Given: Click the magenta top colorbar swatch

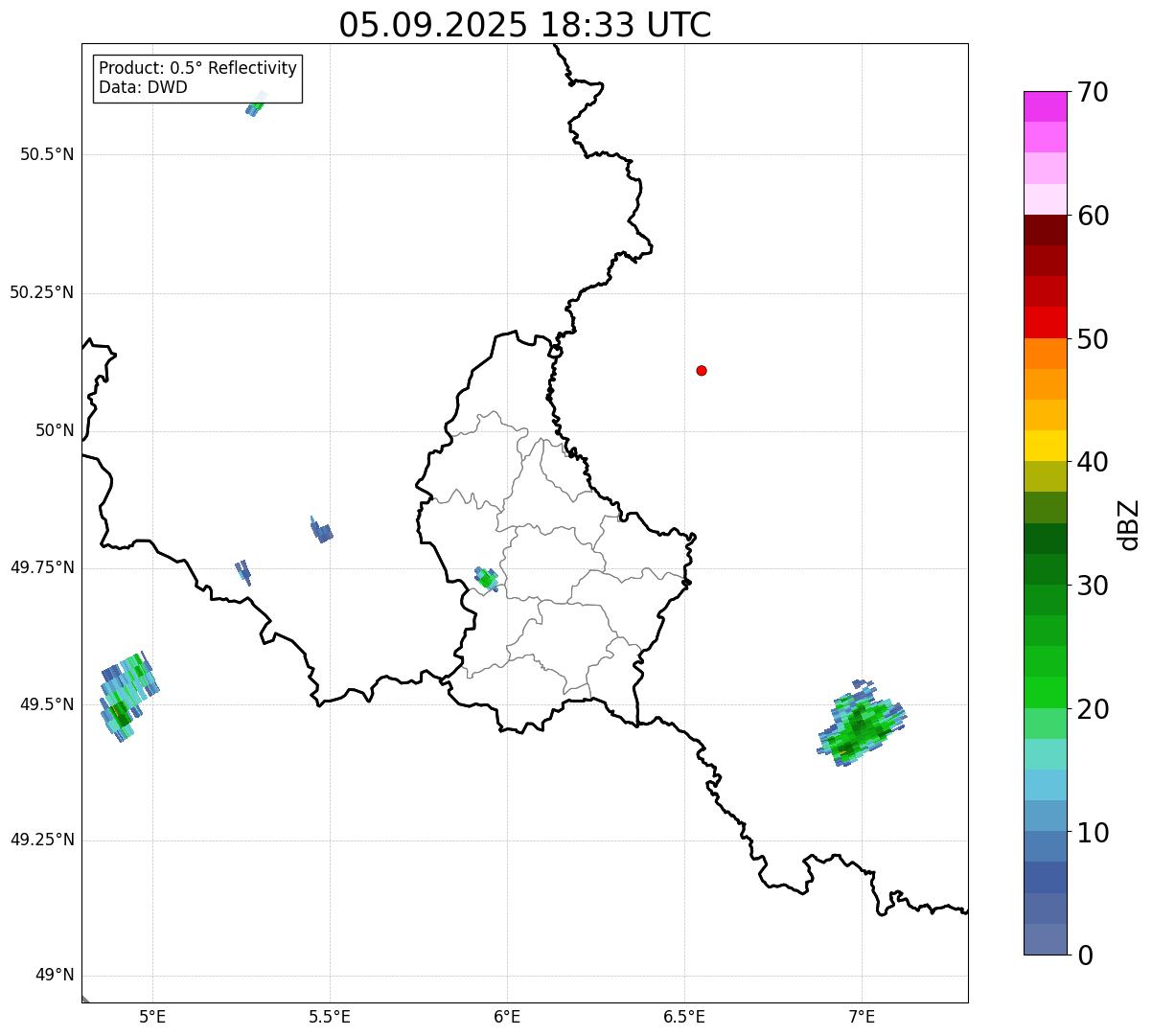Looking at the screenshot, I should [1046, 106].
